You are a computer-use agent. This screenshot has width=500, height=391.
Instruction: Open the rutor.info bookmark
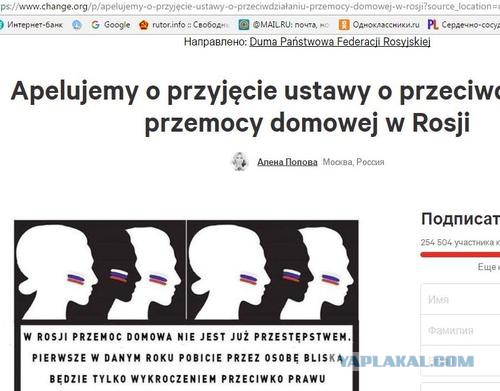[x=184, y=24]
